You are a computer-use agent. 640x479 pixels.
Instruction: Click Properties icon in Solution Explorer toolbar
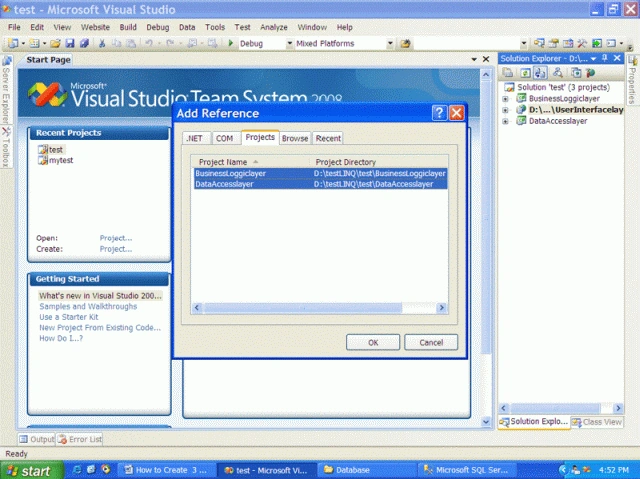click(x=508, y=73)
